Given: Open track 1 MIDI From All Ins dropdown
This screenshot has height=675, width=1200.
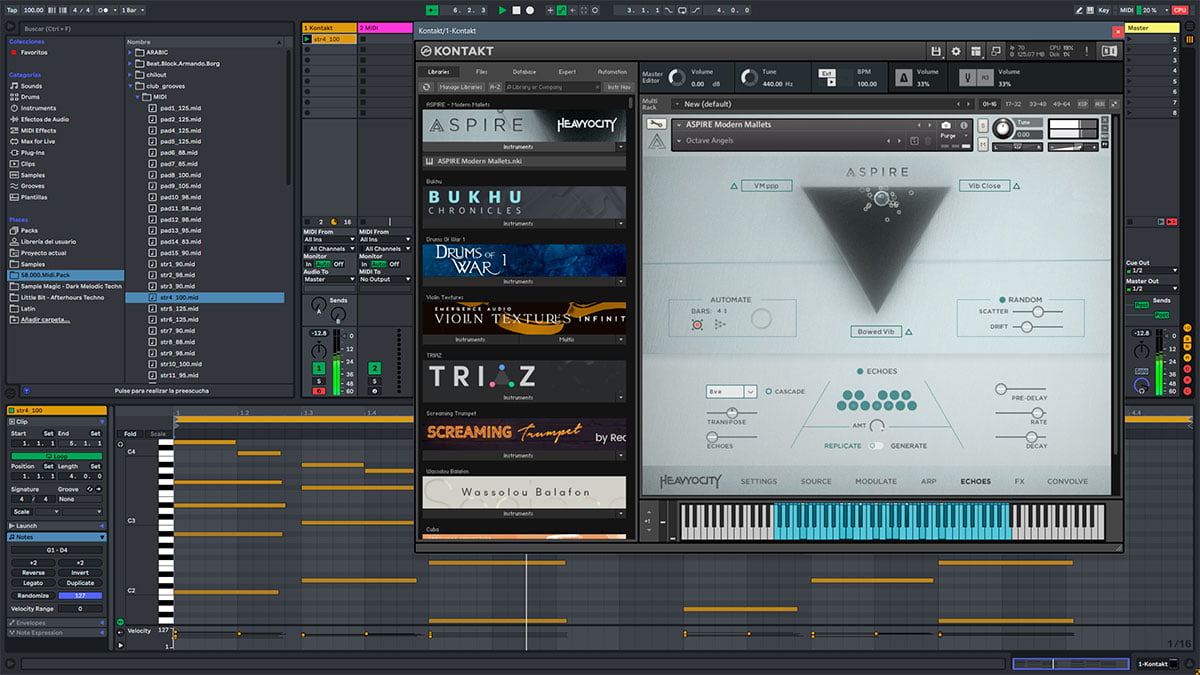Looking at the screenshot, I should (329, 240).
